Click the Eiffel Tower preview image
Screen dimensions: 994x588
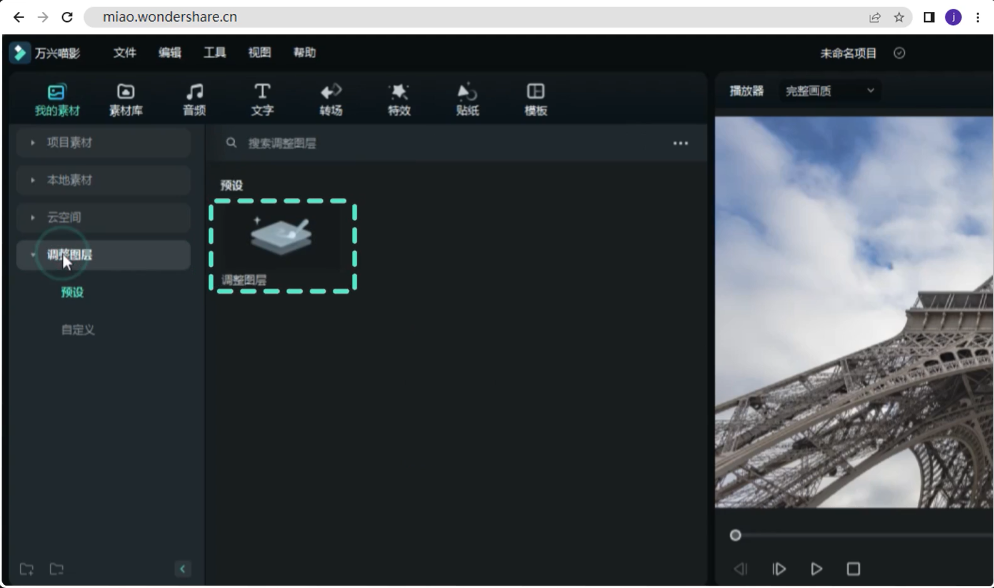[854, 312]
